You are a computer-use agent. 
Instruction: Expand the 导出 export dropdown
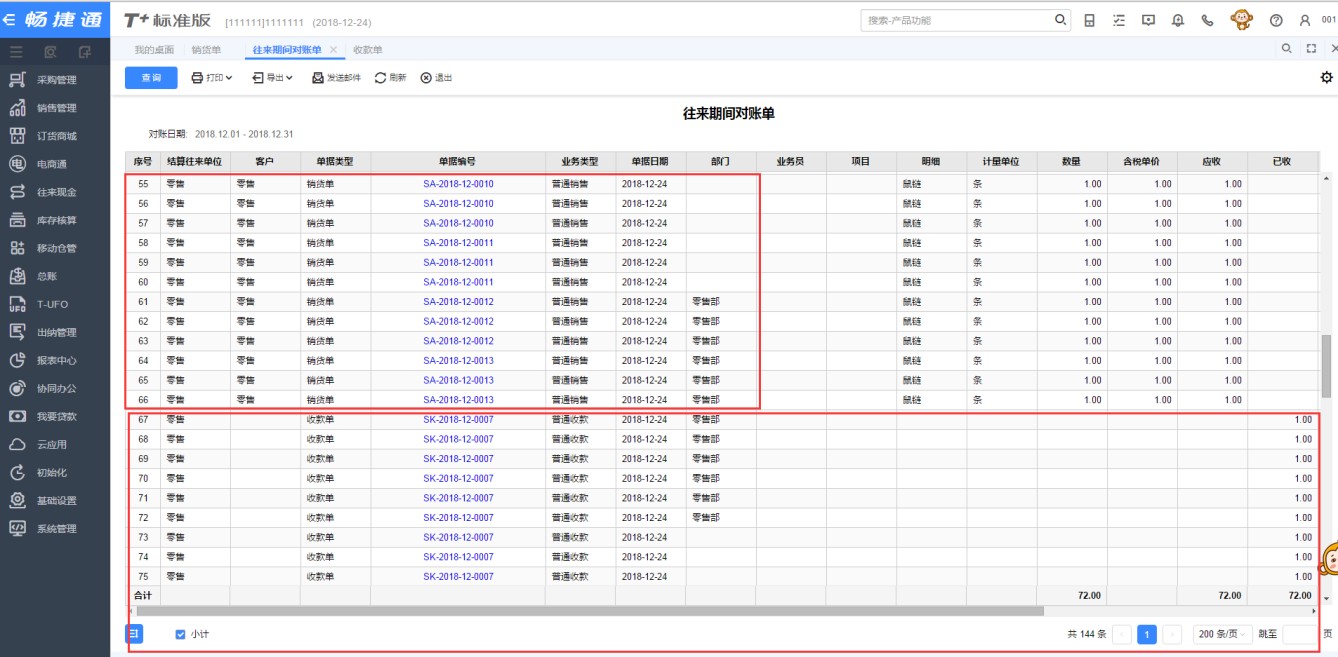coord(272,78)
